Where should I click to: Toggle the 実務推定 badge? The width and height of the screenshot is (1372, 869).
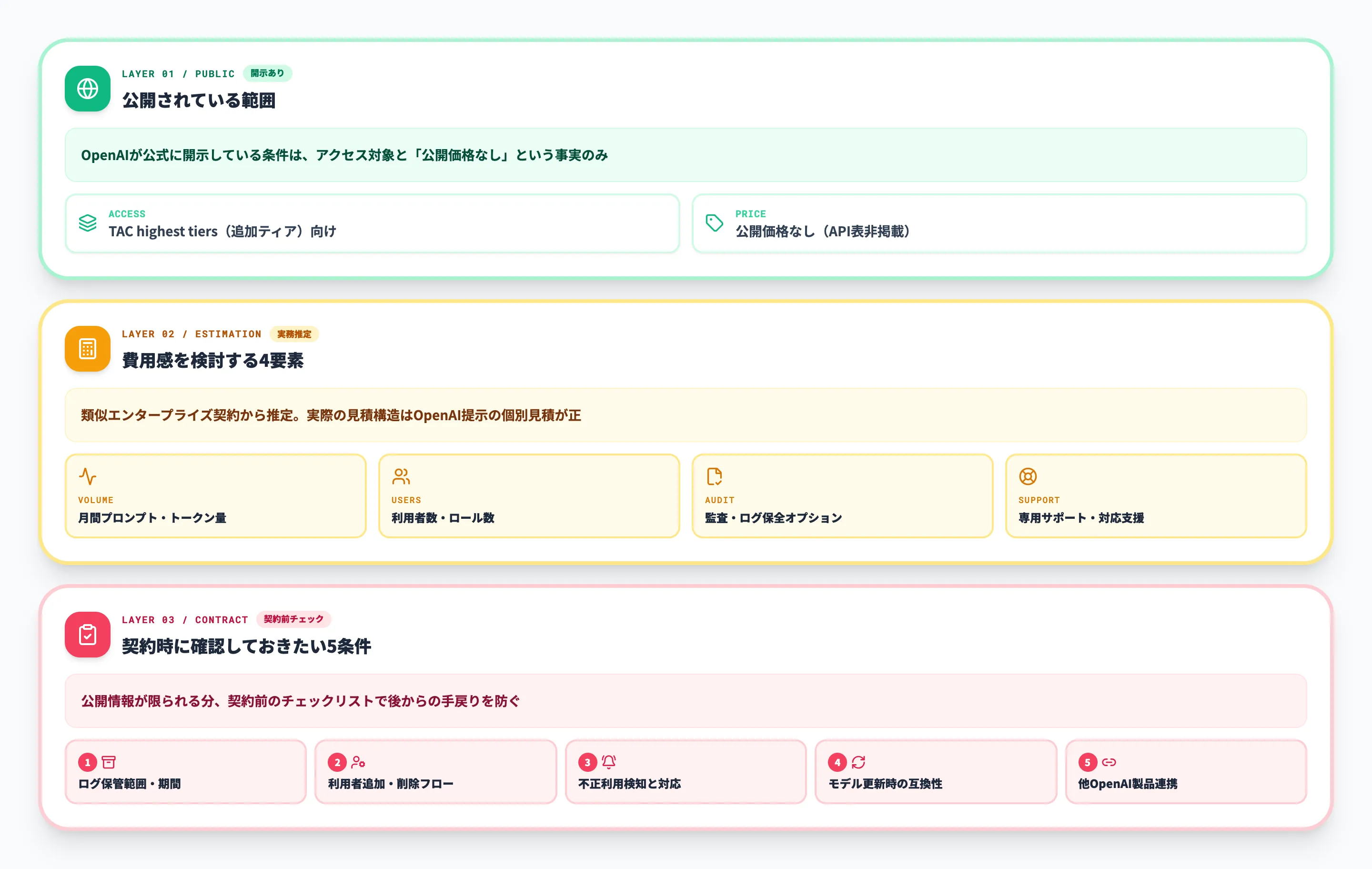click(294, 334)
